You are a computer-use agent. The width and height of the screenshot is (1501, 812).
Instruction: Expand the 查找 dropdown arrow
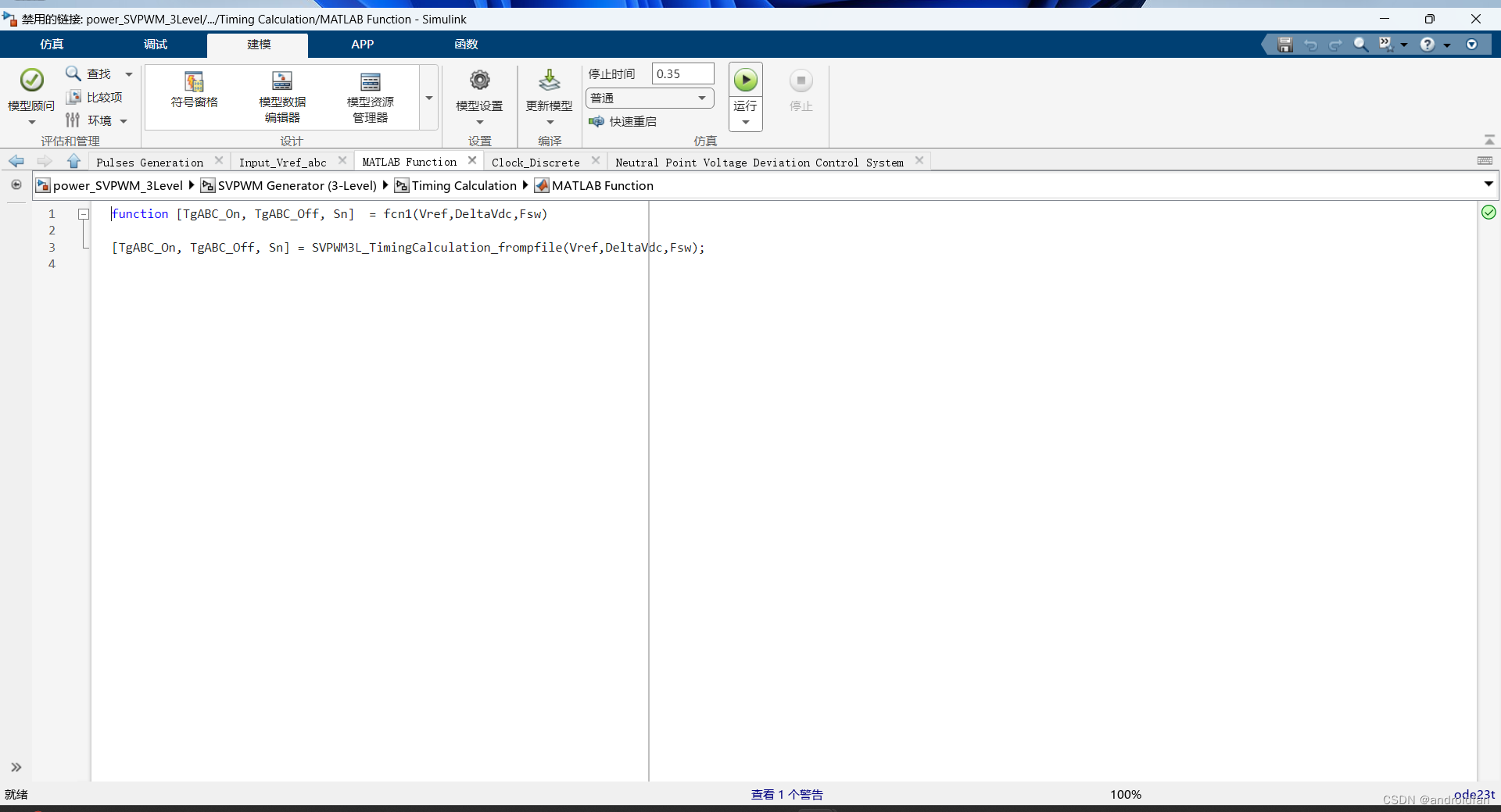click(x=129, y=74)
